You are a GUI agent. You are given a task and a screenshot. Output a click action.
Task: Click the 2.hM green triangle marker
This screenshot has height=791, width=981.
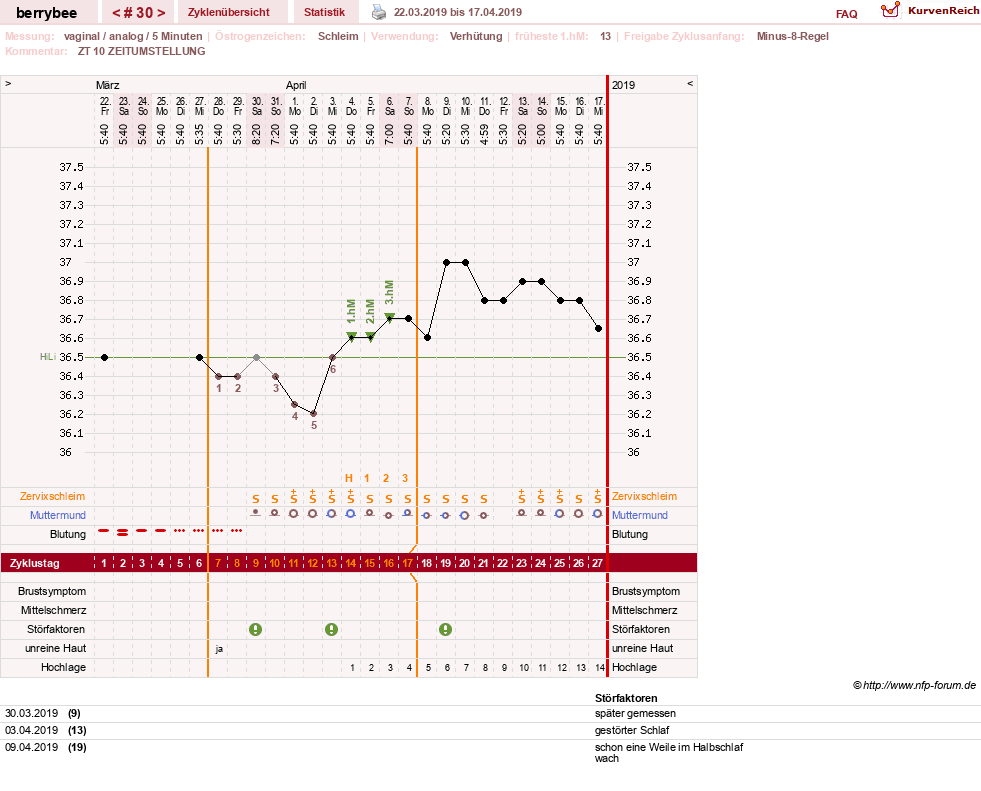point(370,336)
